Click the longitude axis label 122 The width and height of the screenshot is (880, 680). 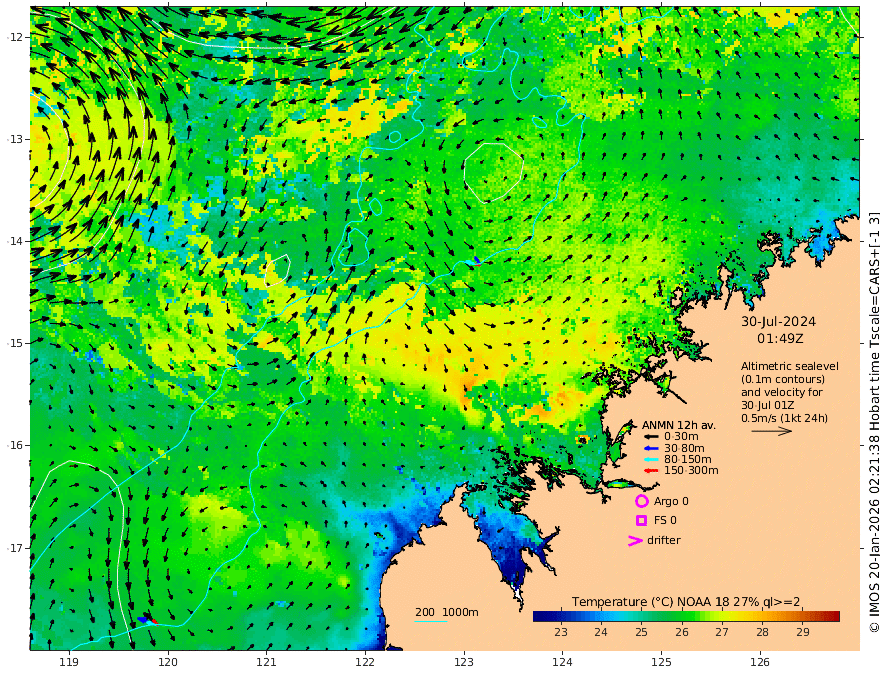tap(365, 662)
